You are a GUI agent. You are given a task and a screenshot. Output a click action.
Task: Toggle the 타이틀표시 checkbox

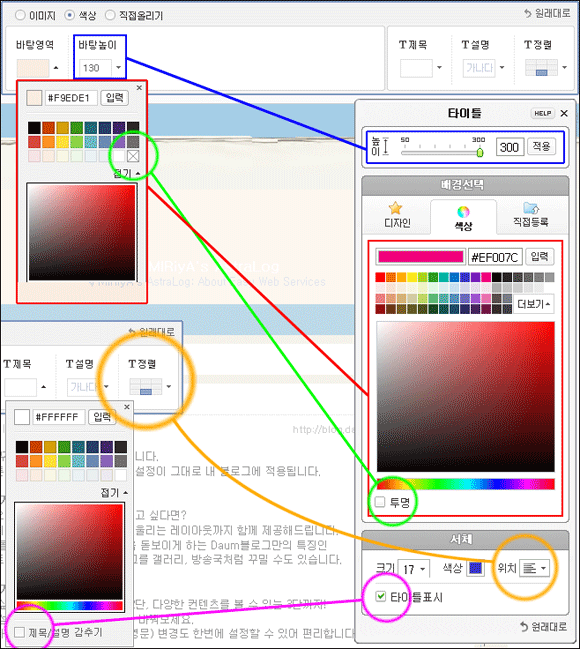point(380,596)
